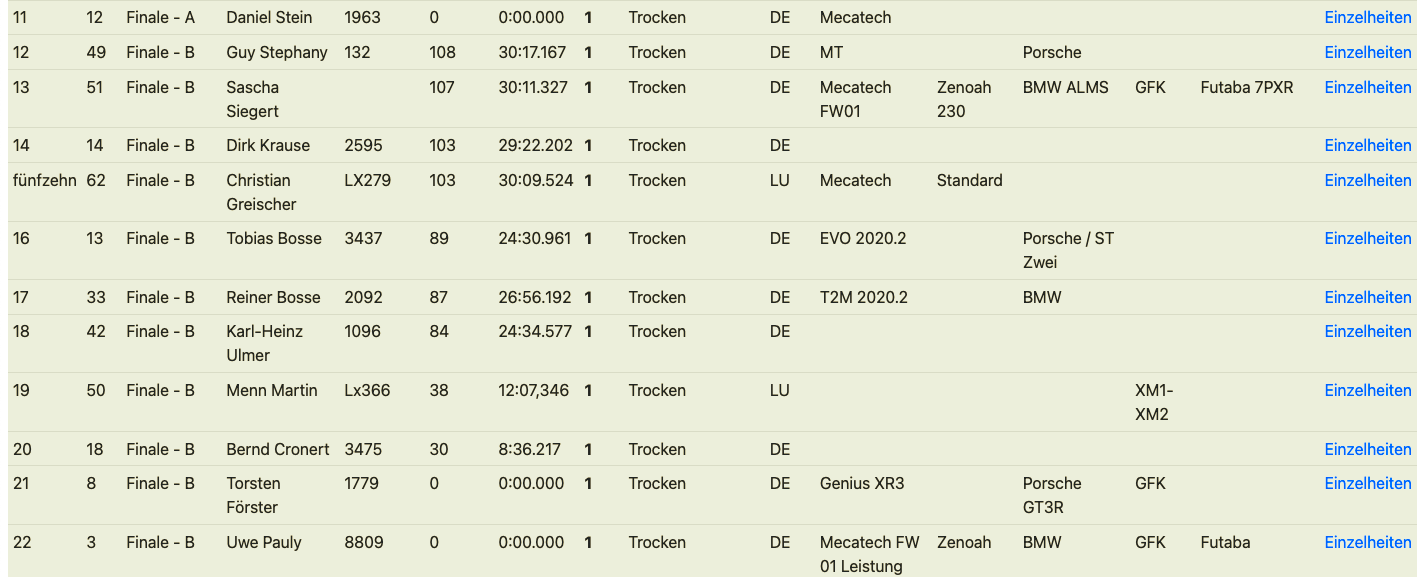1424x577 pixels.
Task: Open Einzelheiten for Guy Stephany
Action: 1367,52
